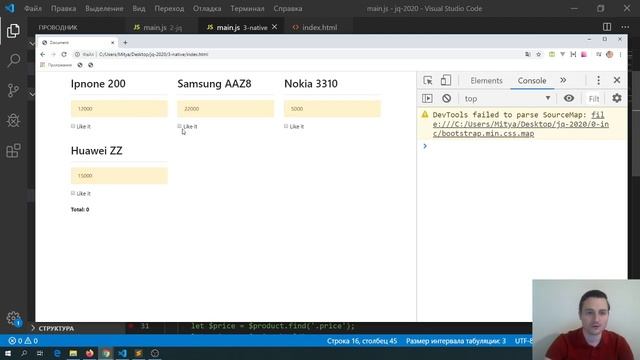Screen dimensions: 640x360
Task: Open DevTools customize three-dot menu
Action: [598, 80]
